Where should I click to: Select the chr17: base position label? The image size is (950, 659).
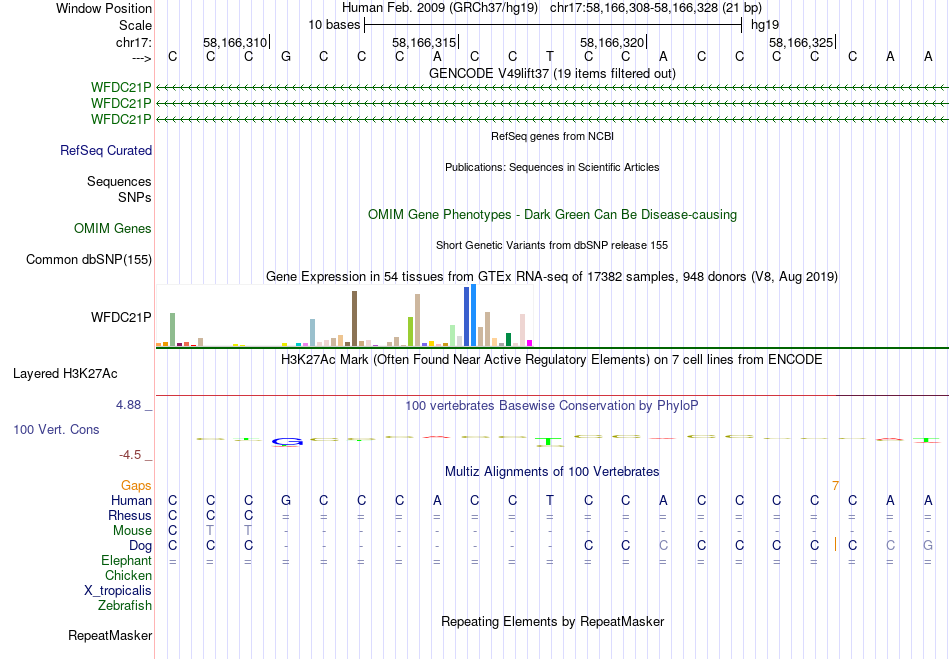[133, 42]
